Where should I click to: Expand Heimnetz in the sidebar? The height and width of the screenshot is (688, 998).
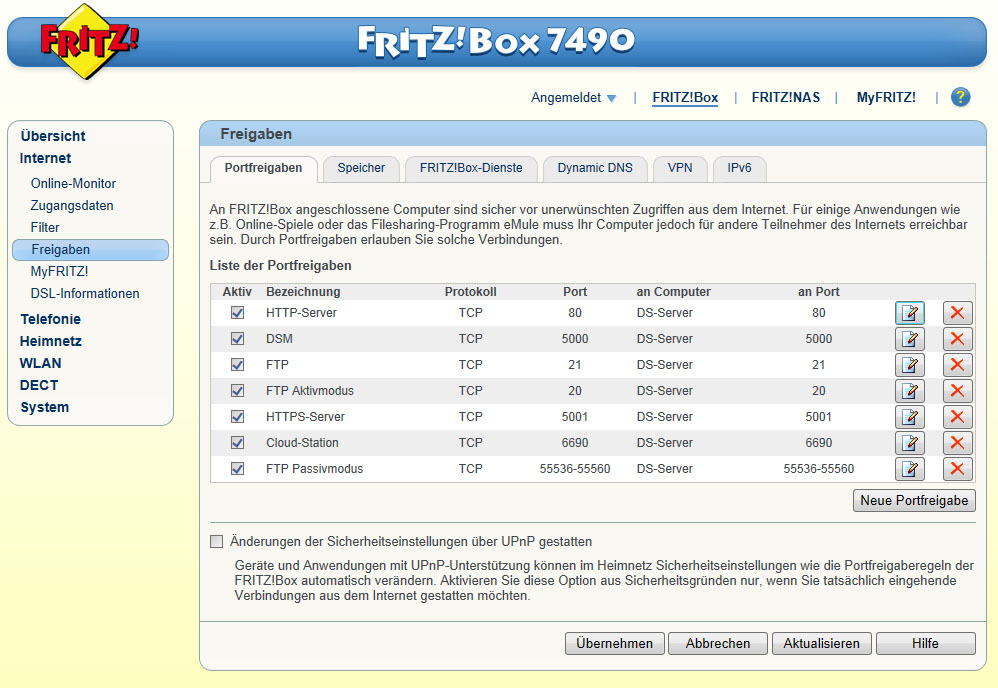pos(50,341)
